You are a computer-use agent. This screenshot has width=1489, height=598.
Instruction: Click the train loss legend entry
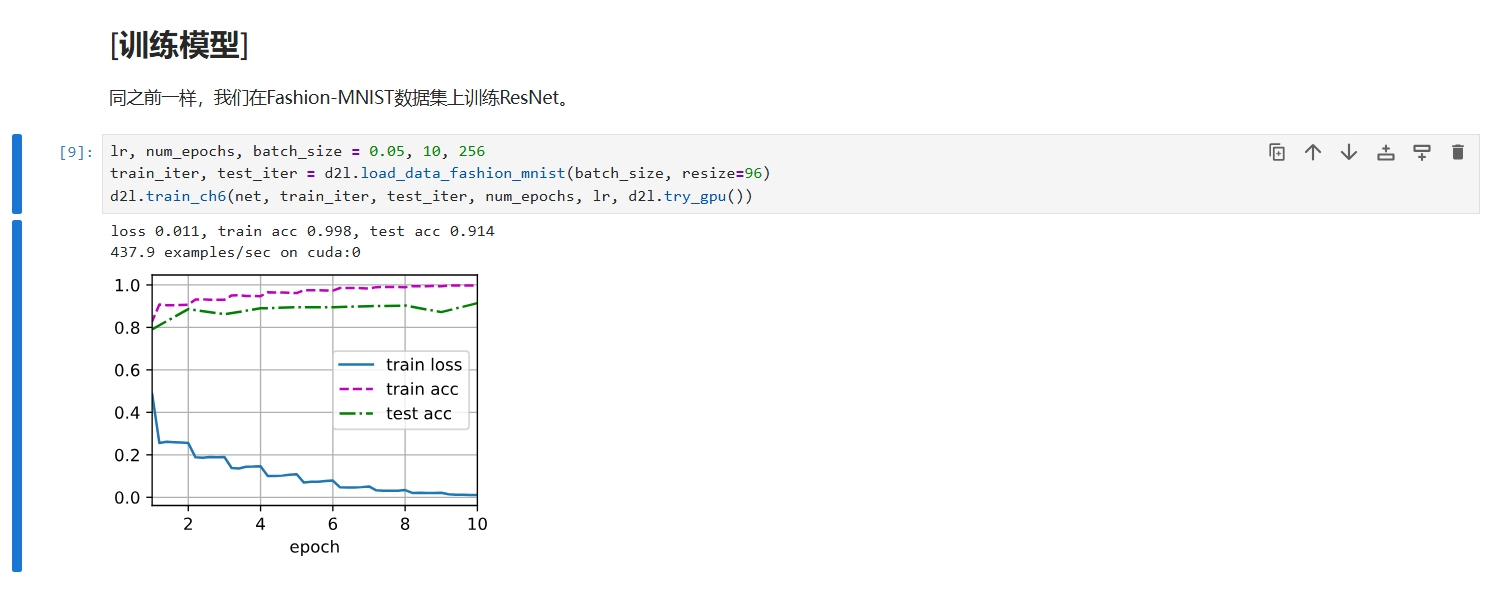click(x=423, y=365)
